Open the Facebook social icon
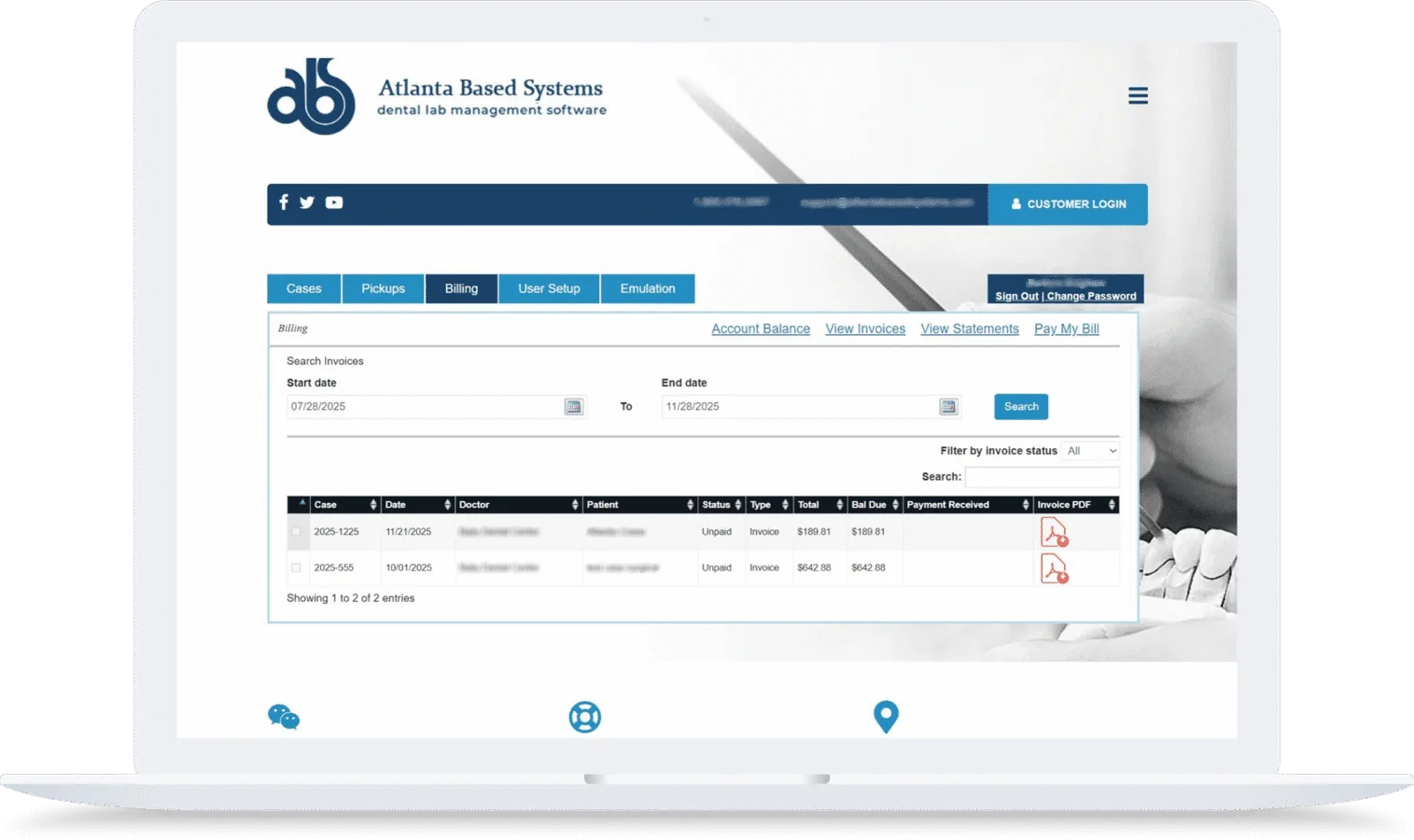Viewport: 1414px width, 840px height. pos(284,202)
